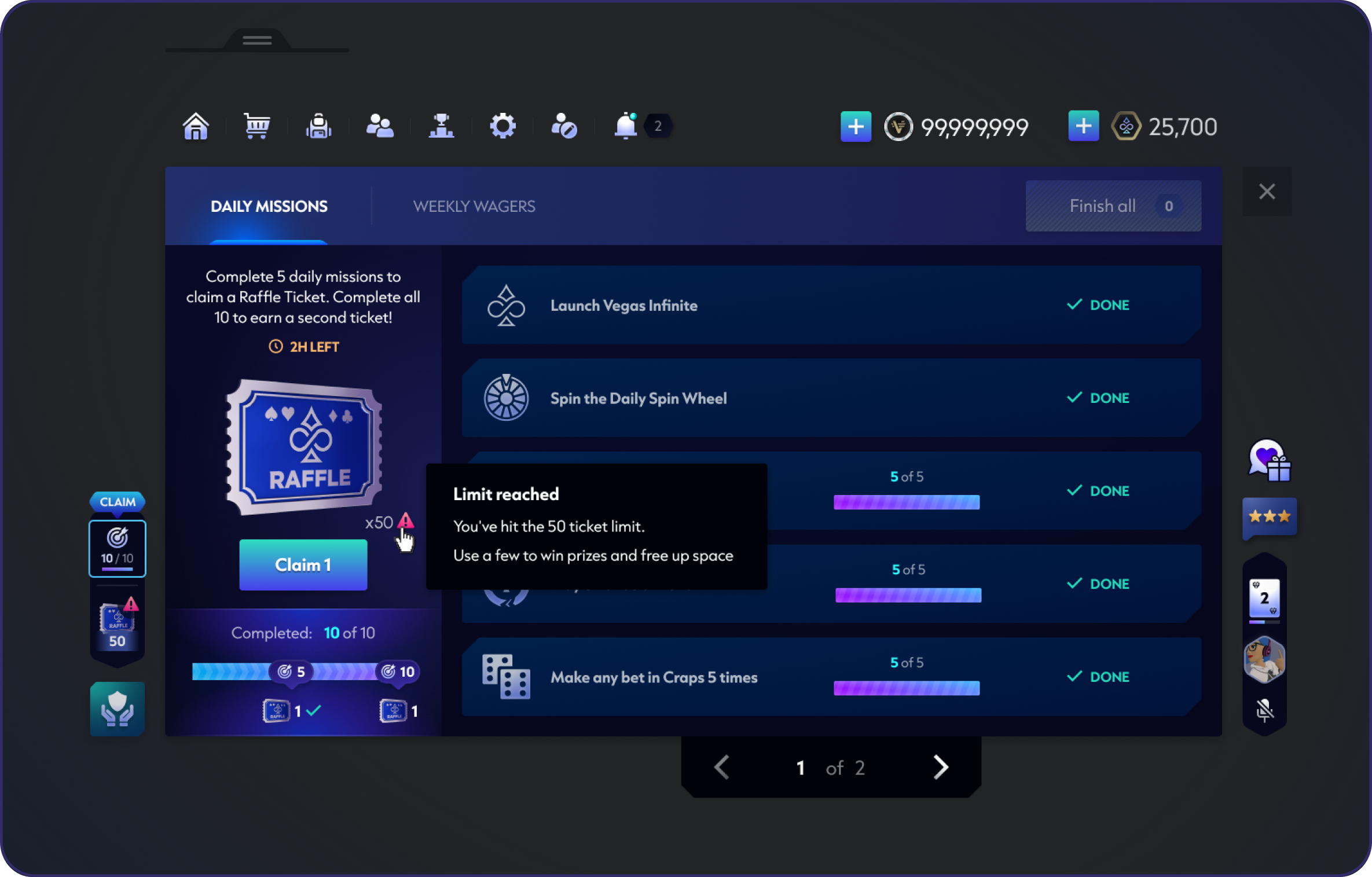Click the Craps mission progress bar
Image resolution: width=1372 pixels, height=877 pixels.
point(907,688)
